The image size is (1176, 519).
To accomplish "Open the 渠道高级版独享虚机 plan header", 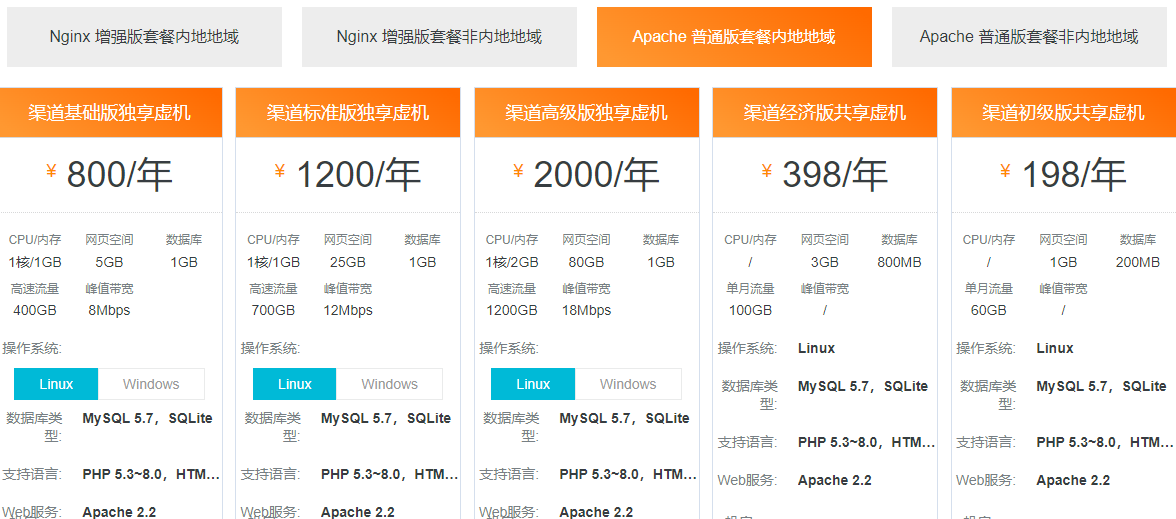I will 586,113.
